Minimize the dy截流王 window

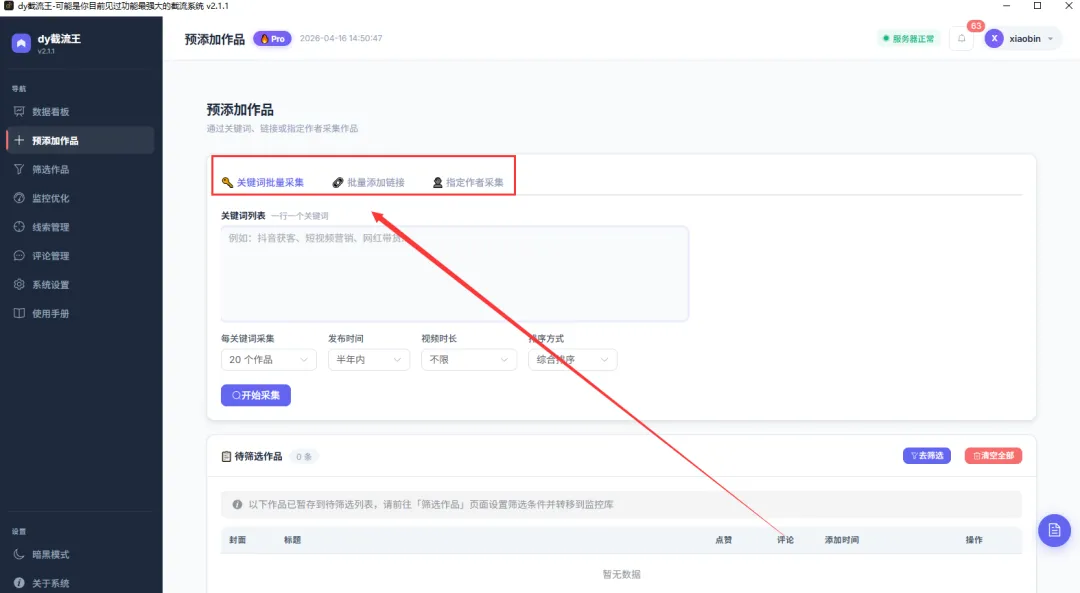(x=1006, y=6)
